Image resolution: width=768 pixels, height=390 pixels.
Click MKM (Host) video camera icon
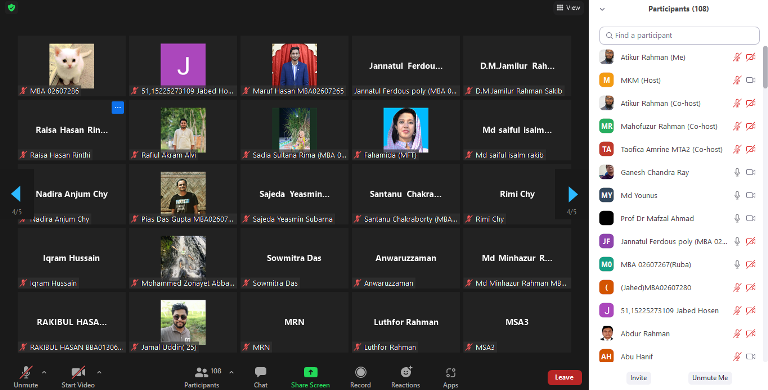point(750,80)
